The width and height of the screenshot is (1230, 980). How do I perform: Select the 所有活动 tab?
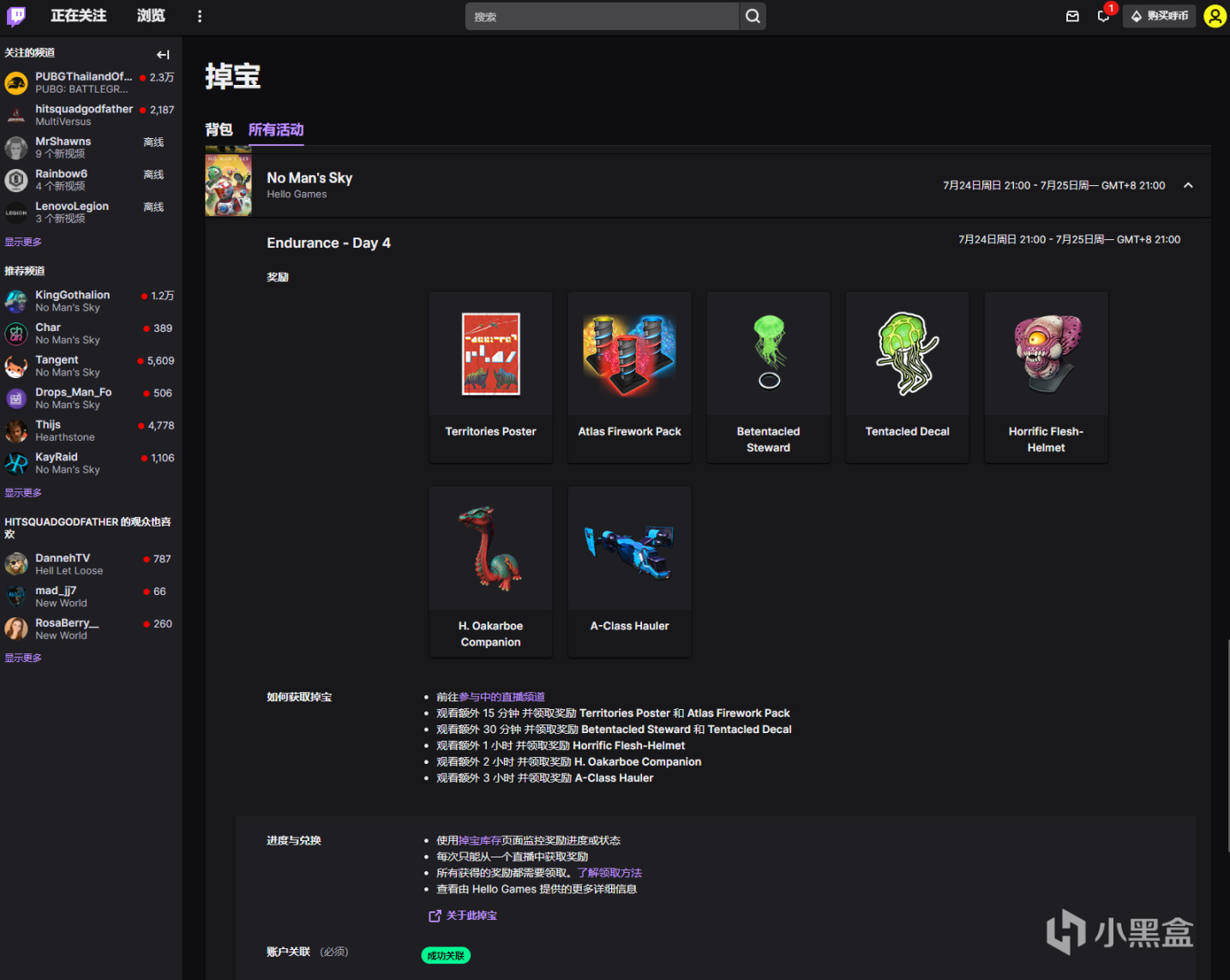(276, 129)
